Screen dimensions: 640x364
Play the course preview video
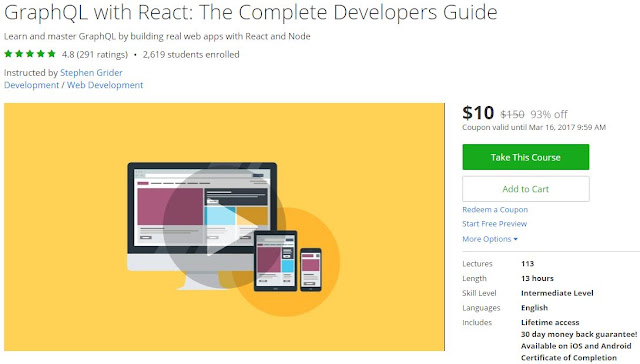click(224, 226)
